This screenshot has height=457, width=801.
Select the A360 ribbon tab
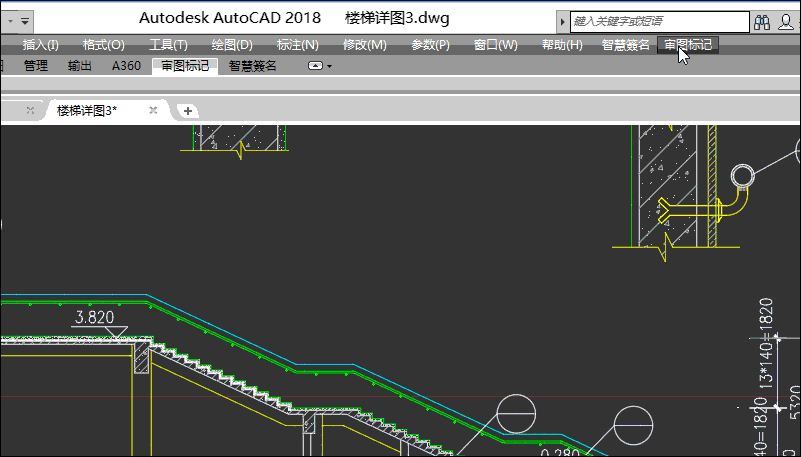coord(126,66)
